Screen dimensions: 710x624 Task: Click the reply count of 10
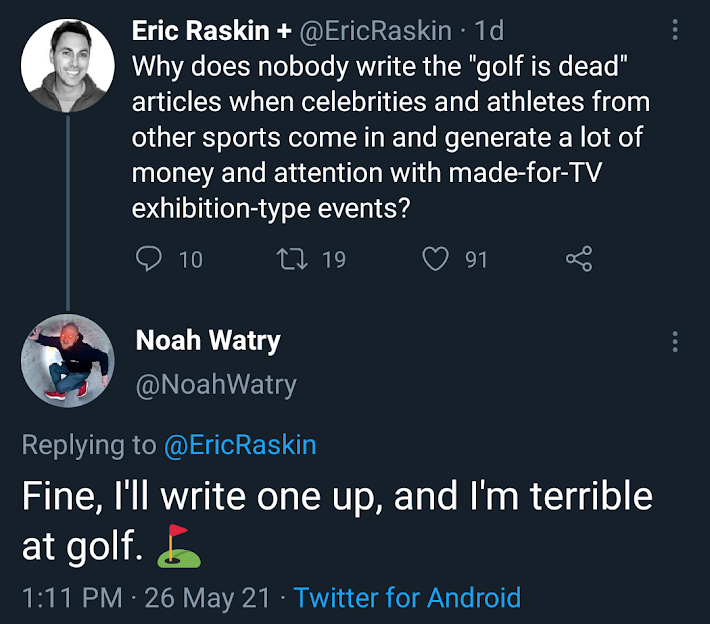190,260
